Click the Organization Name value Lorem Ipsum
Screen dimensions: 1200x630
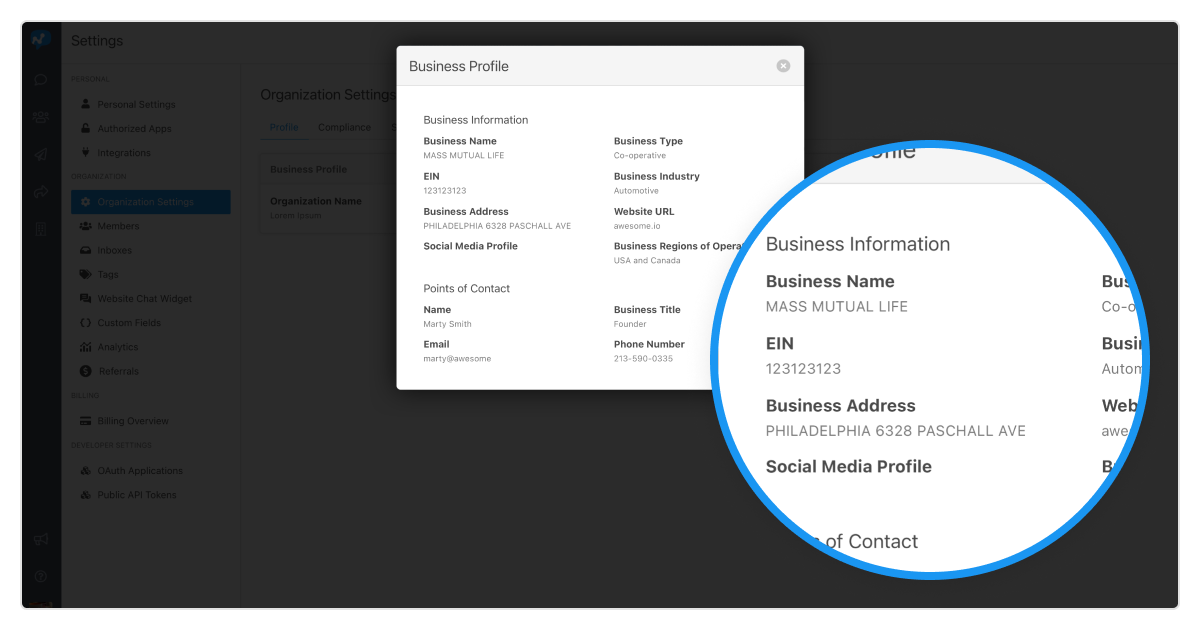[x=296, y=216]
